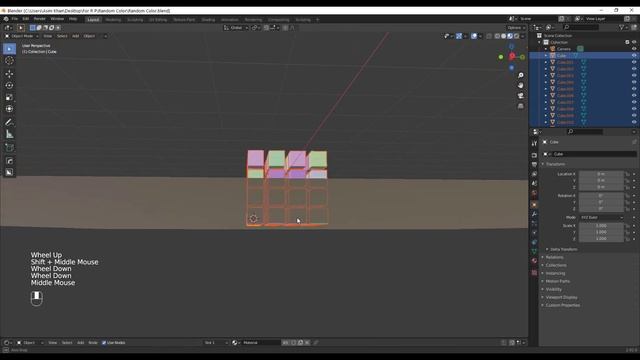Toggle lock on Location X
The width and height of the screenshot is (640, 360).
627,174
